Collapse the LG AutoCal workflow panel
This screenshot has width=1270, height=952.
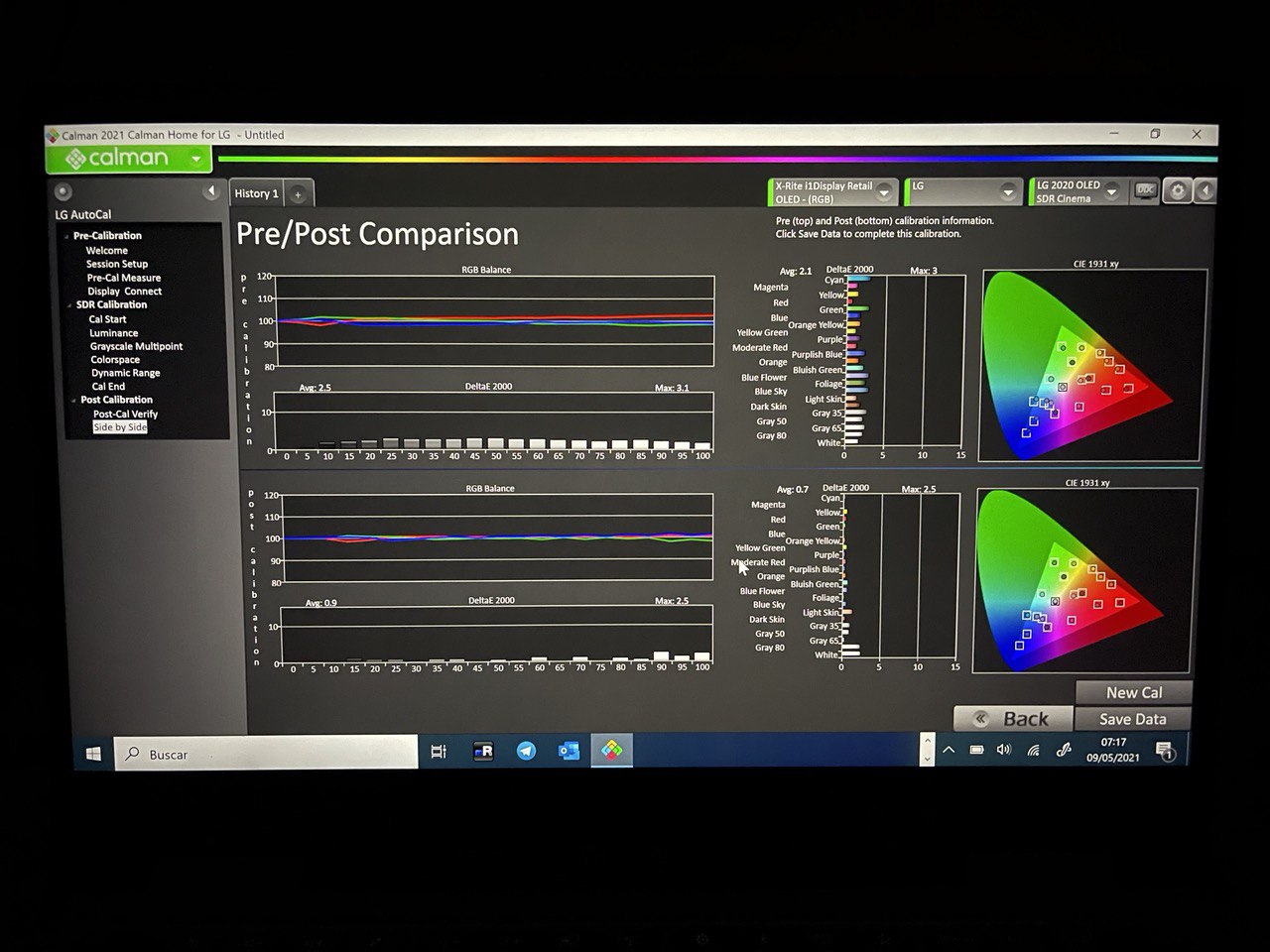click(x=210, y=190)
